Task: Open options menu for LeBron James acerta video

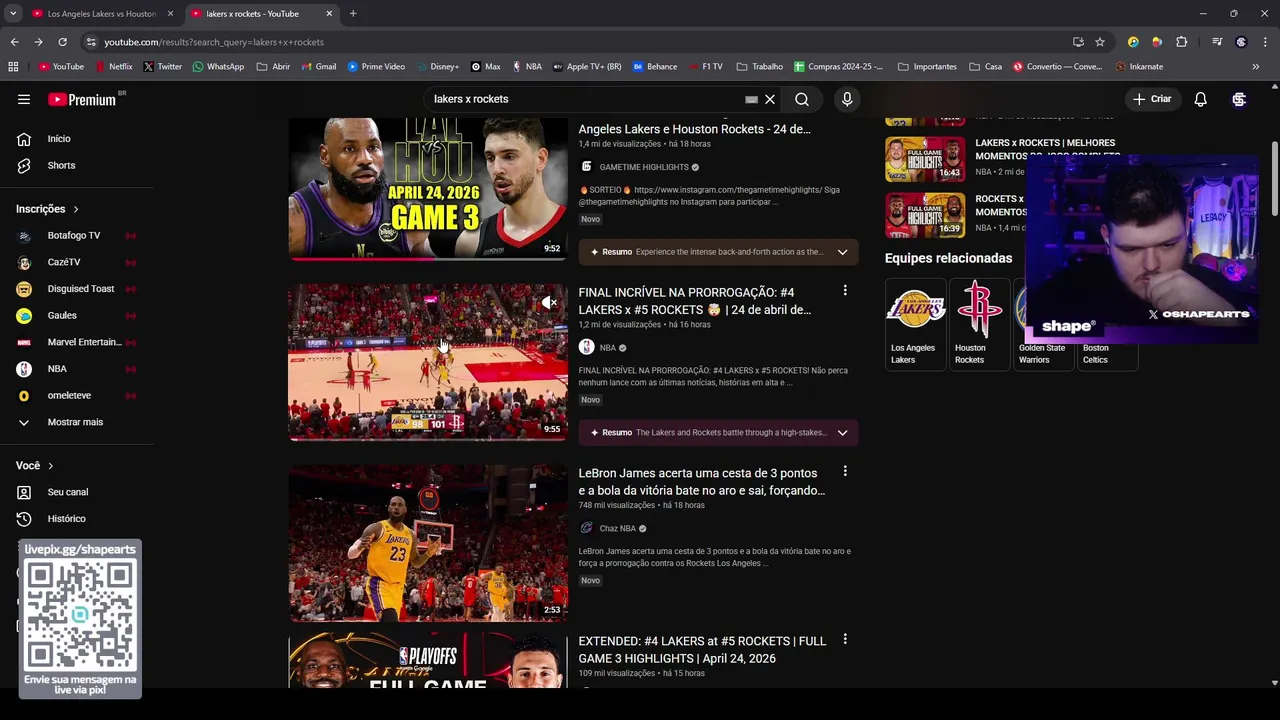Action: tap(845, 472)
